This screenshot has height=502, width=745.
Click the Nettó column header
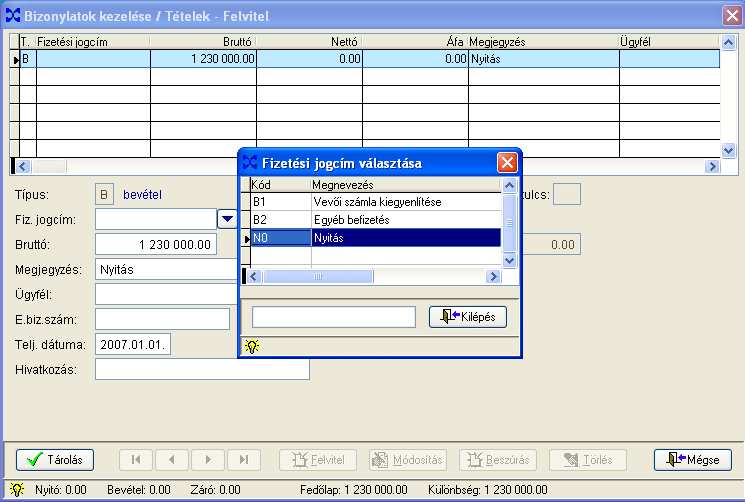coord(309,42)
